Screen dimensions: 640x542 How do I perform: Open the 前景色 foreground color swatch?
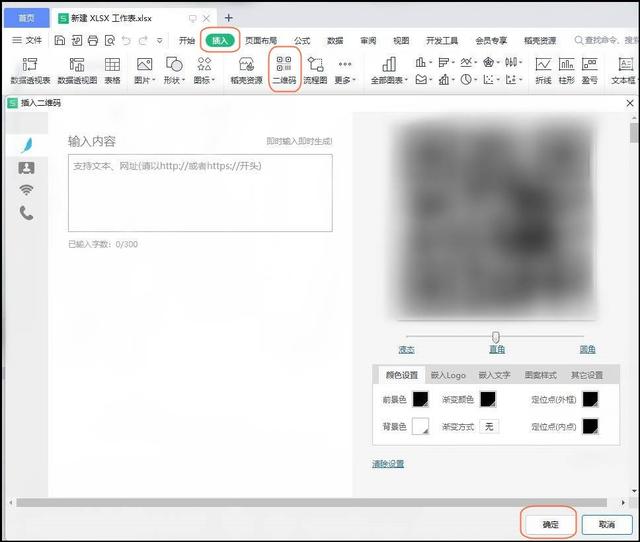pyautogui.click(x=420, y=399)
